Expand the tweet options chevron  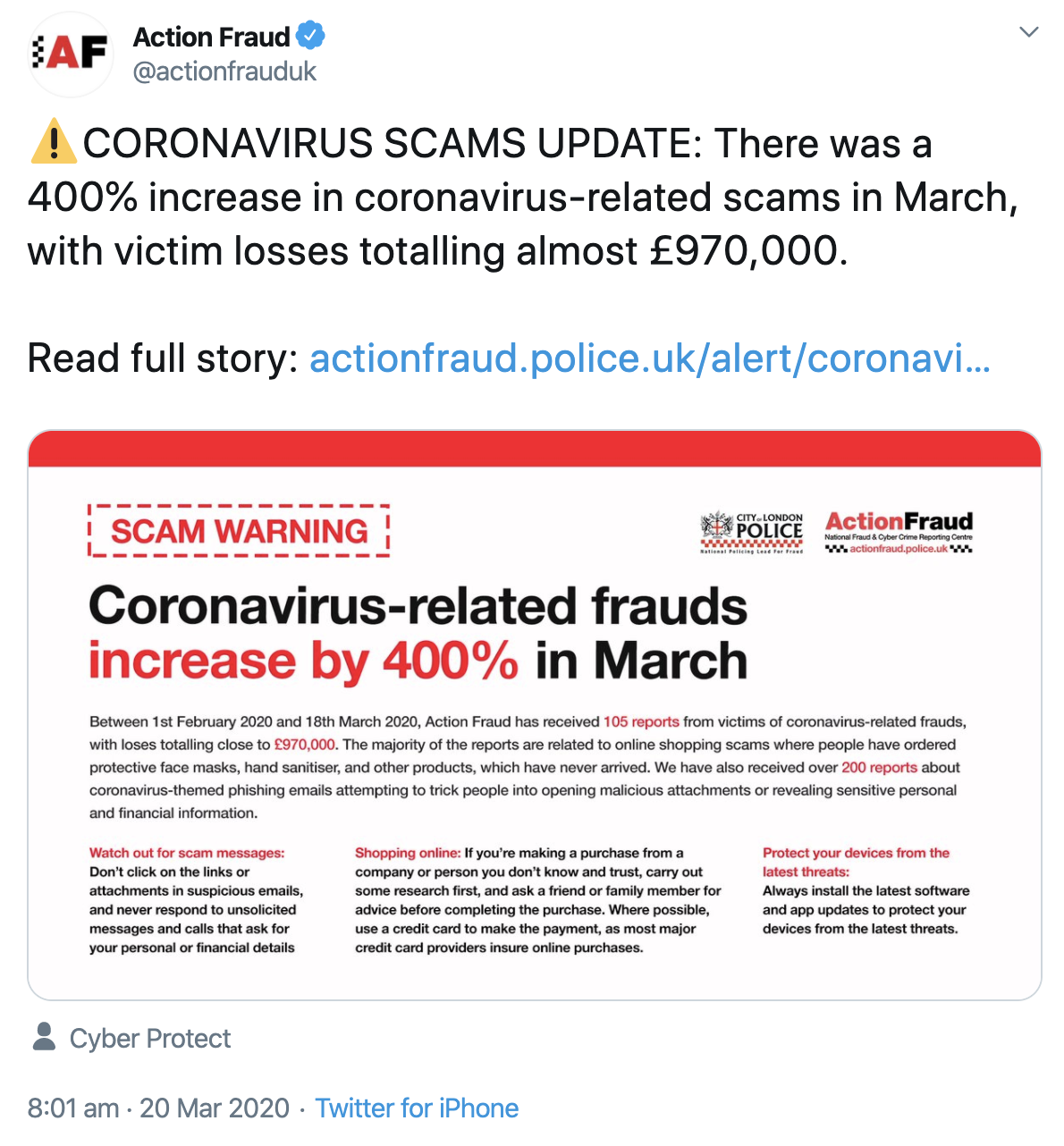[x=1029, y=32]
